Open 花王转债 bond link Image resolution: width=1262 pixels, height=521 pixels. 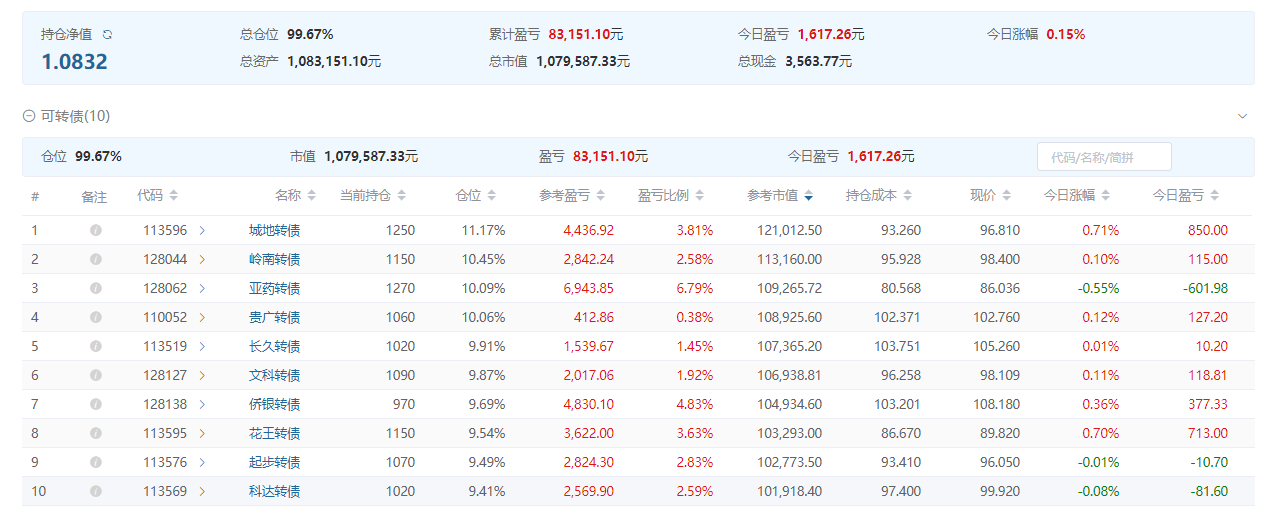click(274, 433)
